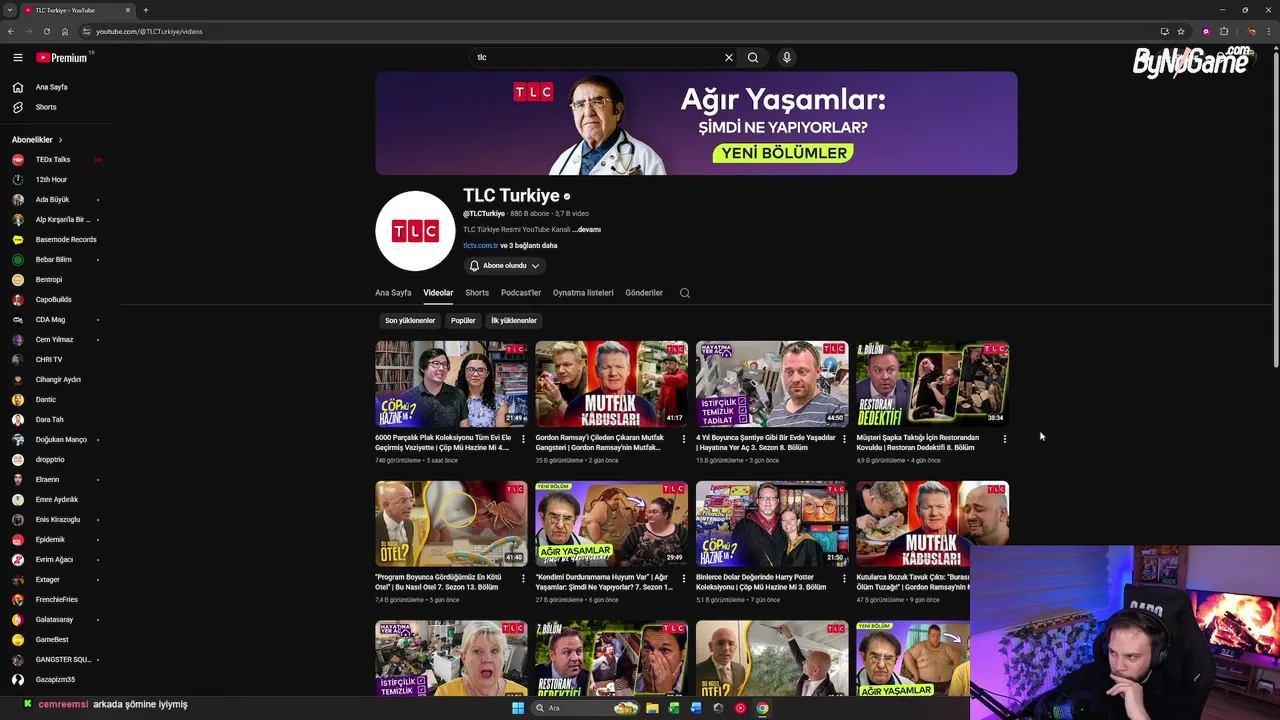
Task: Open Chrome profile avatar
Action: tap(1251, 31)
